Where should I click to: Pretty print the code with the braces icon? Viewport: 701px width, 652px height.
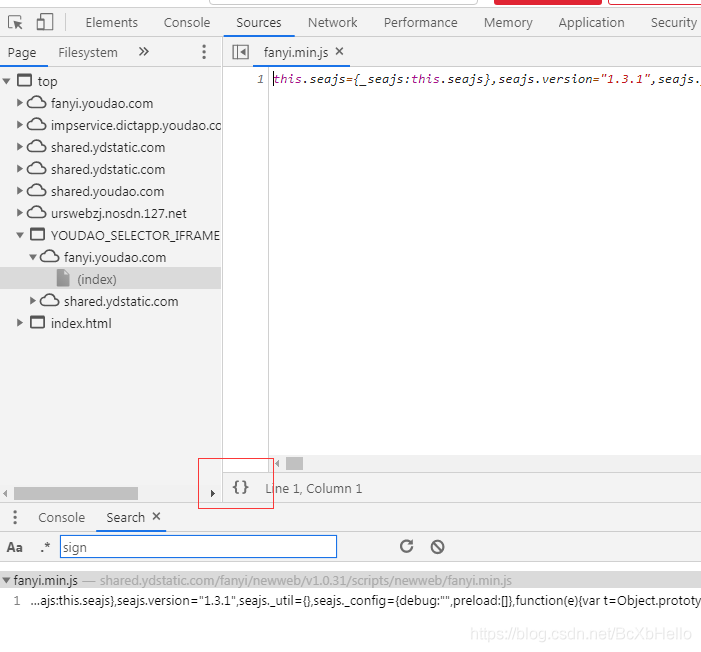tap(241, 487)
